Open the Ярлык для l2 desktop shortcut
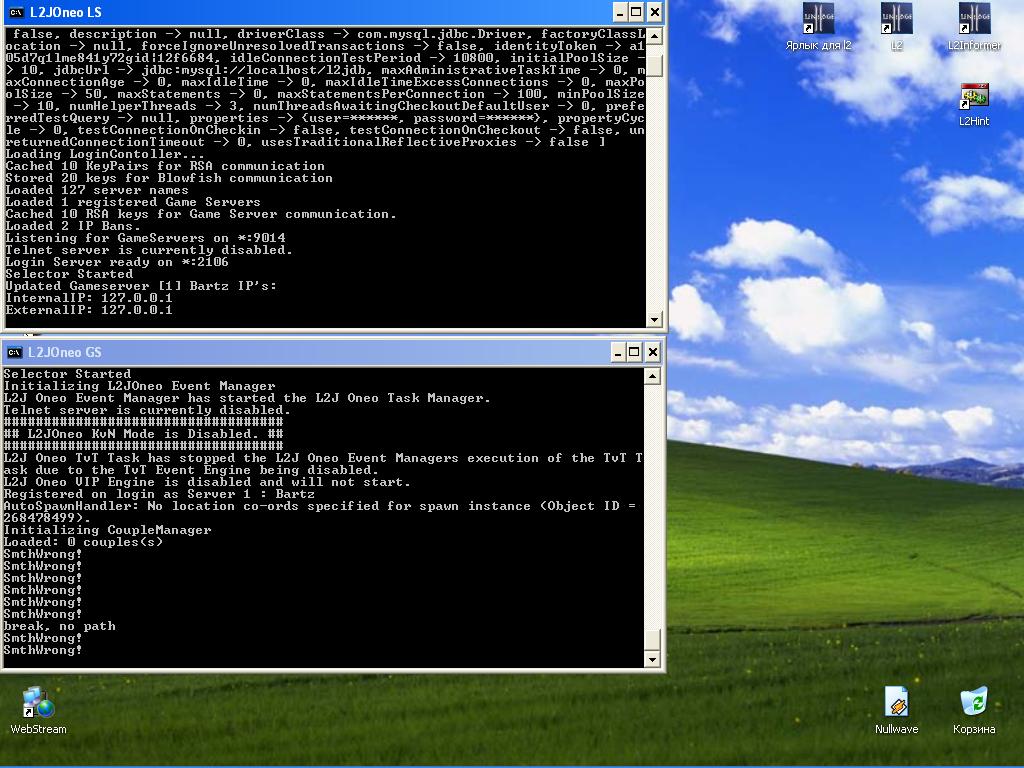The image size is (1024, 768). coord(818,26)
